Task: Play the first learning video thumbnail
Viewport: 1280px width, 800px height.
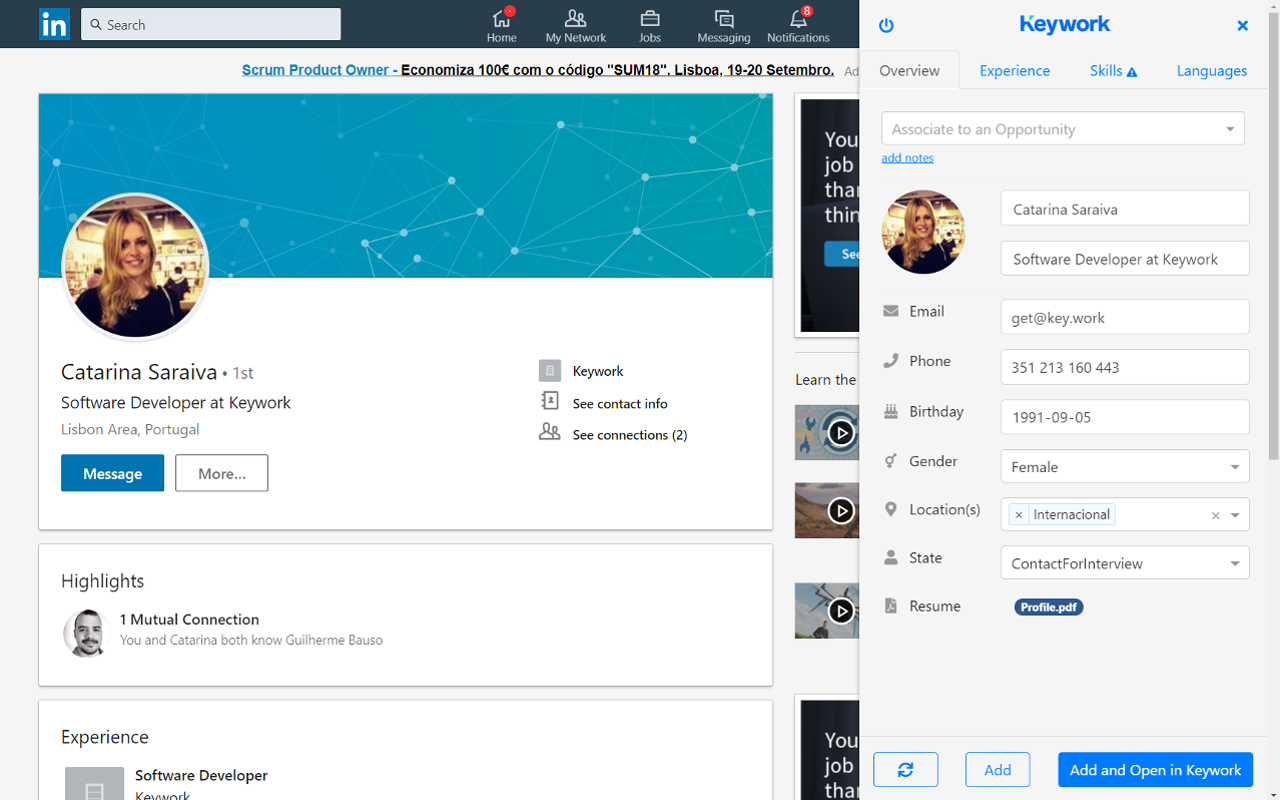Action: click(x=841, y=433)
